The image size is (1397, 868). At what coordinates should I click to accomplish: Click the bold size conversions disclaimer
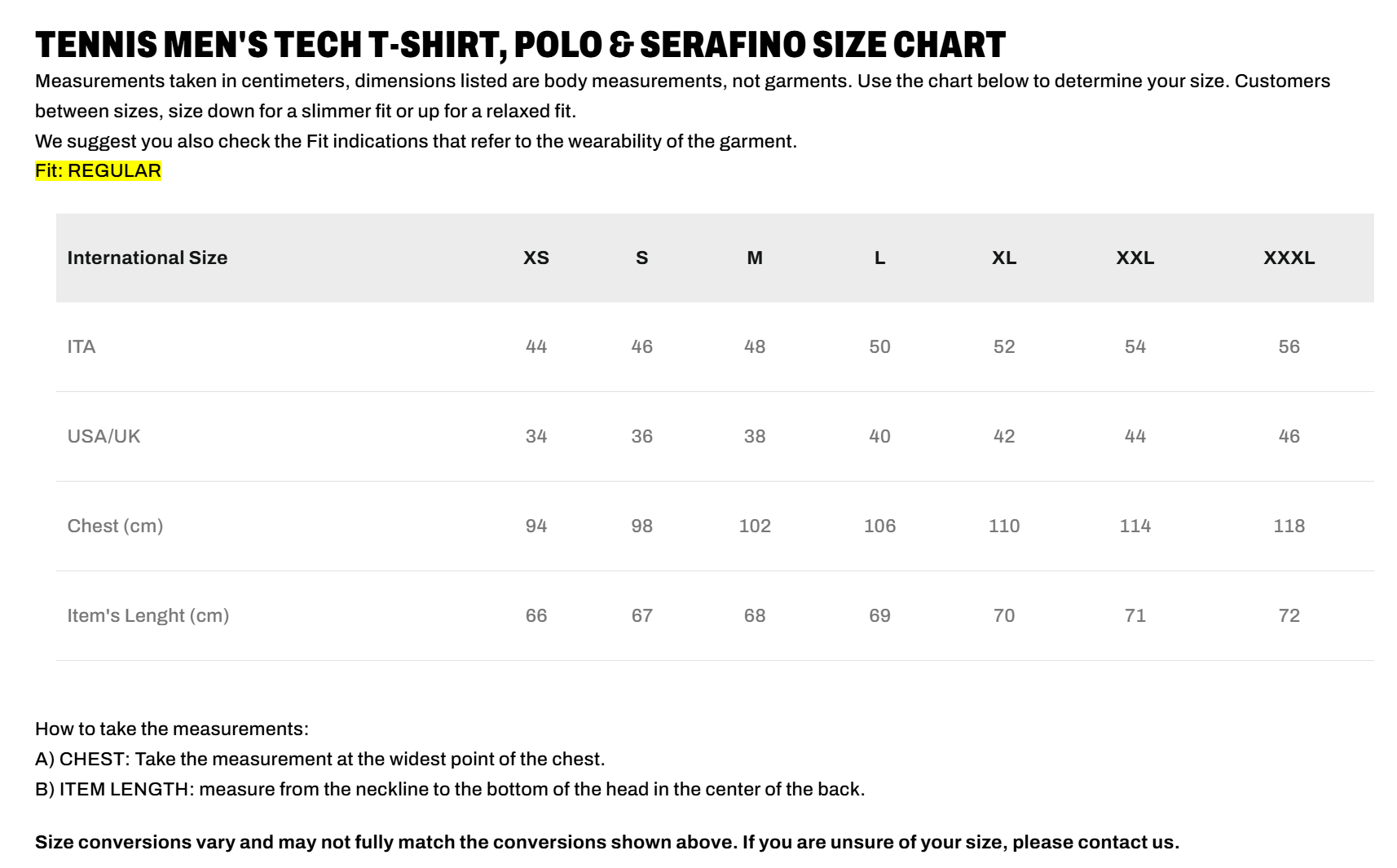click(607, 842)
